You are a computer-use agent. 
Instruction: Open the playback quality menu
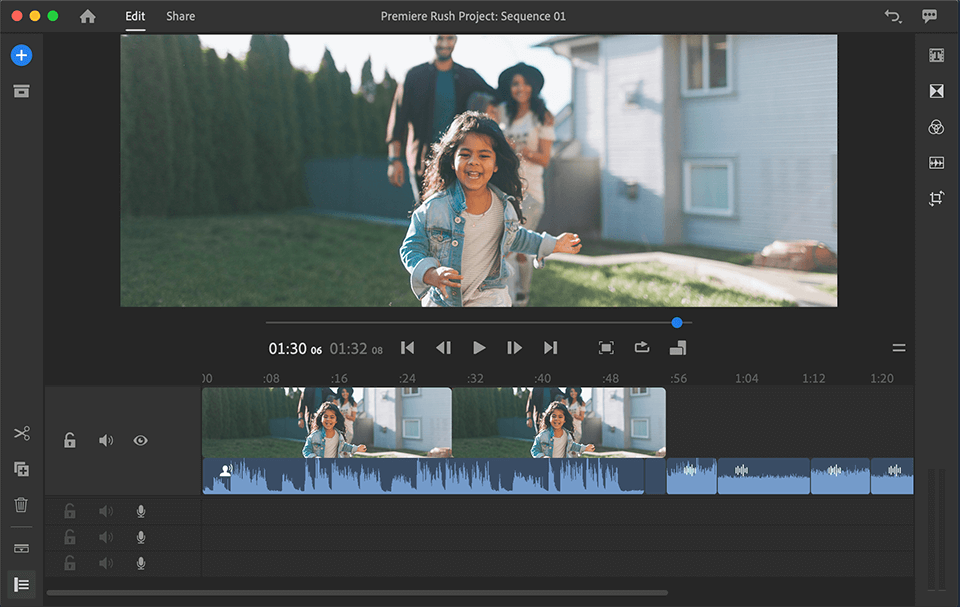coord(679,348)
